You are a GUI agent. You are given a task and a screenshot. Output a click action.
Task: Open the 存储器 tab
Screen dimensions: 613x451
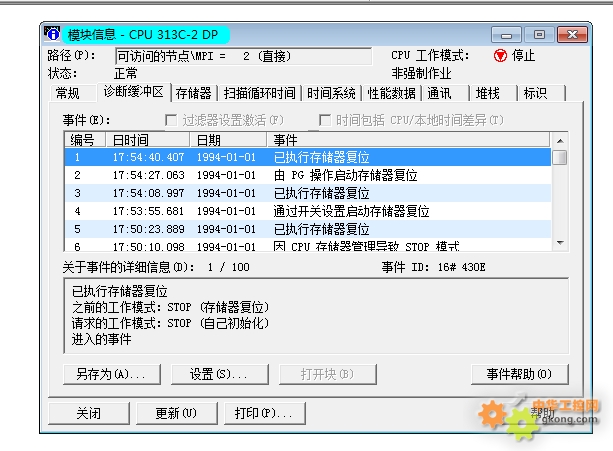[194, 93]
